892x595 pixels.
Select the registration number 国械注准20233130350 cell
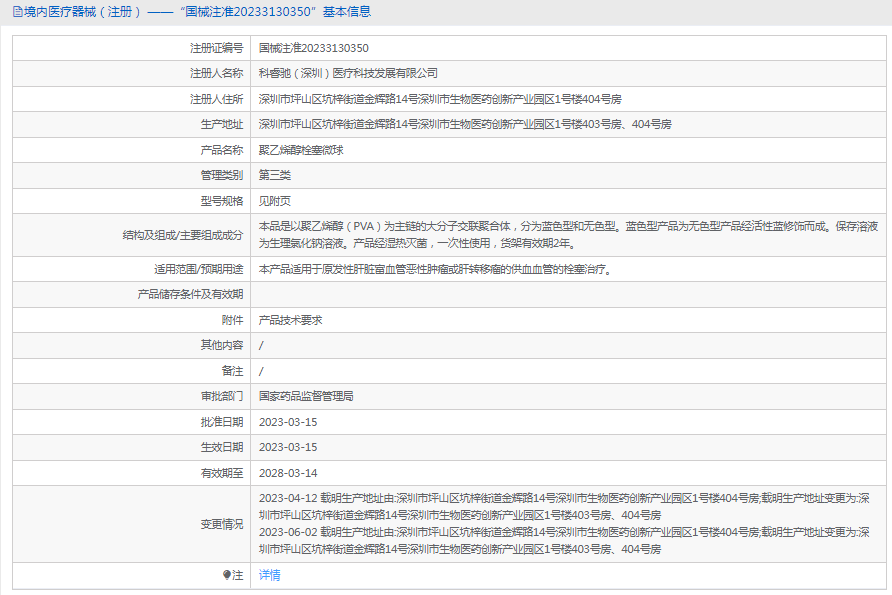313,48
